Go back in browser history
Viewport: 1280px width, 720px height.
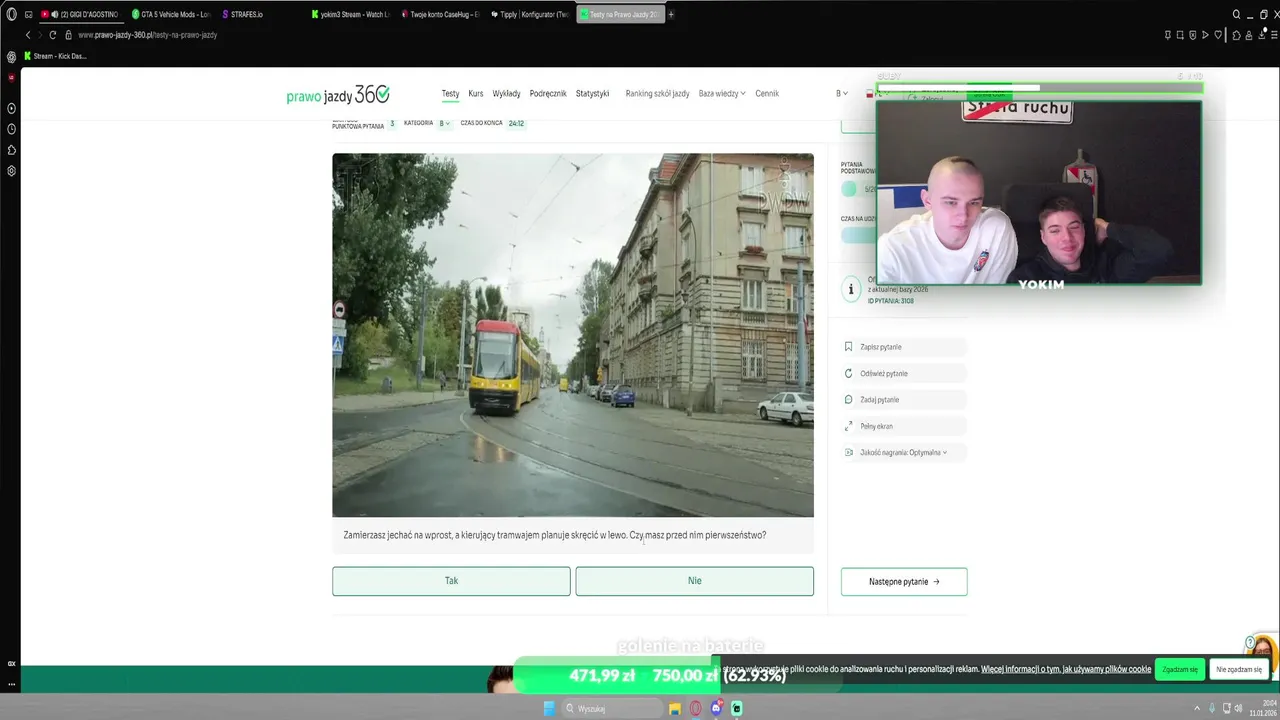28,35
